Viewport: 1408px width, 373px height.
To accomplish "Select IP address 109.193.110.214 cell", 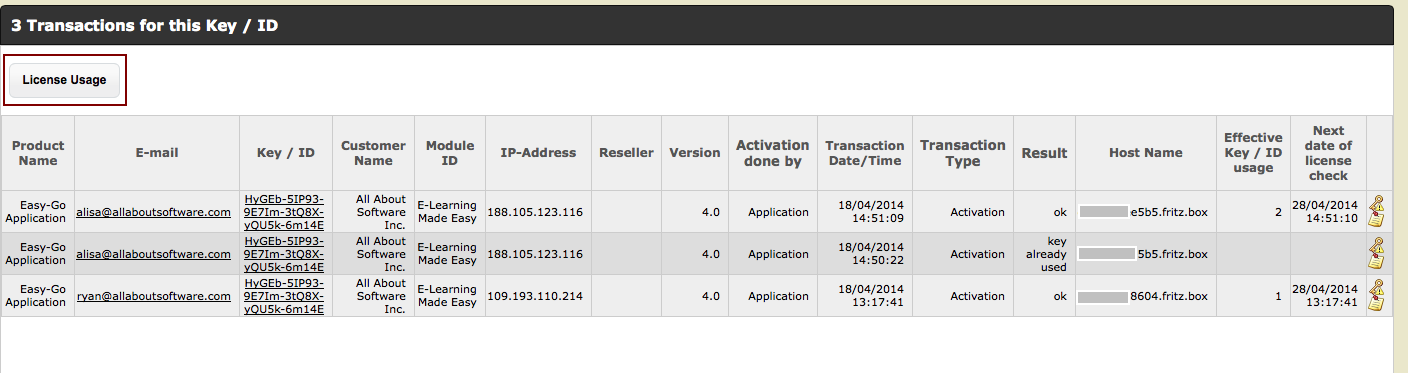I will pyautogui.click(x=538, y=296).
